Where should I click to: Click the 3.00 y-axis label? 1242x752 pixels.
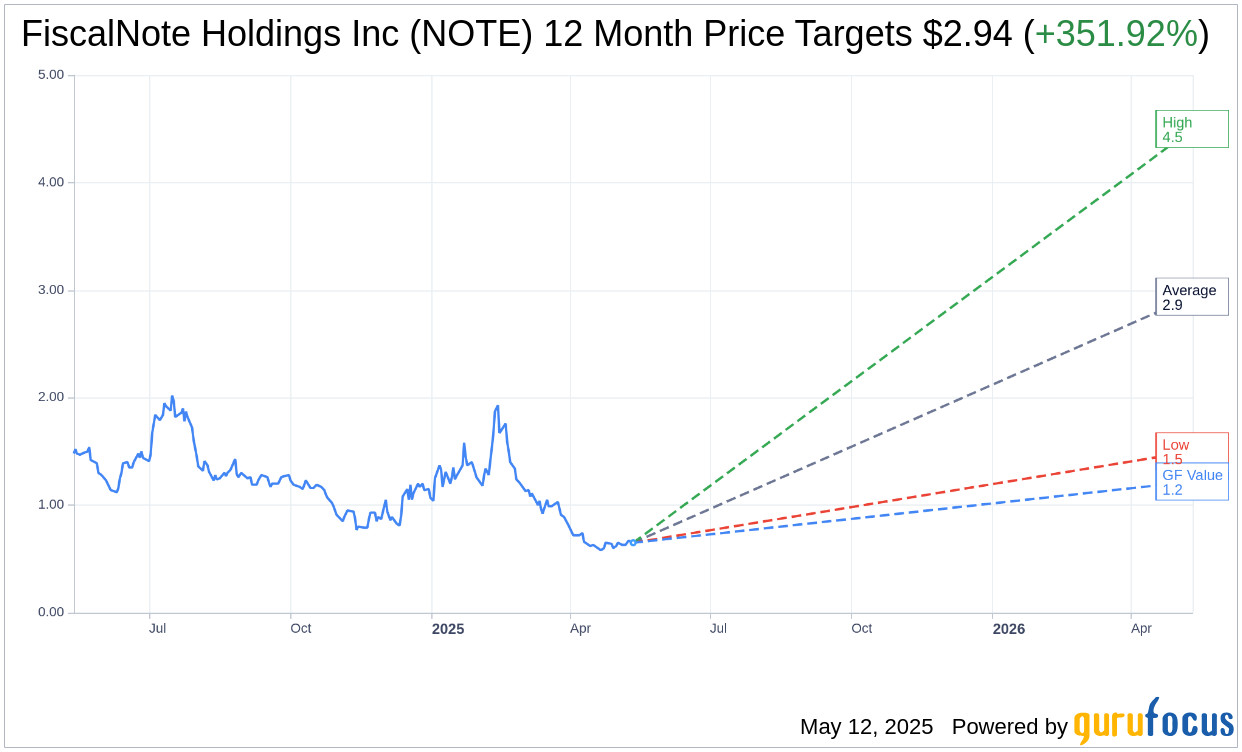pyautogui.click(x=48, y=290)
